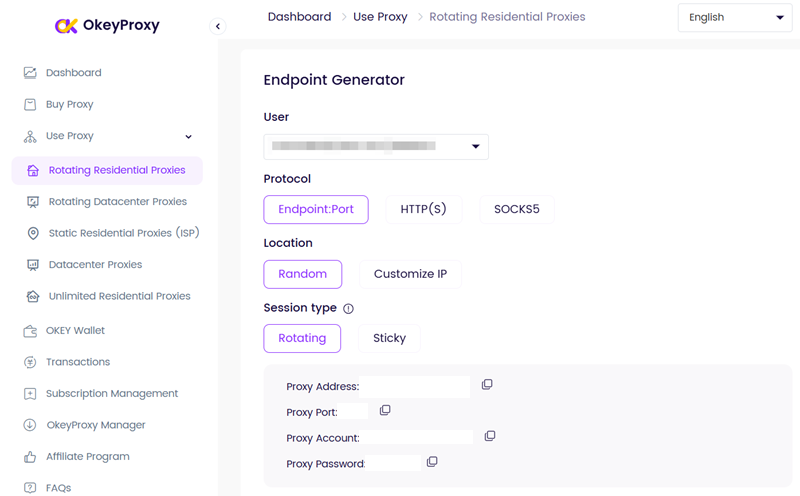
Task: Open FAQs page
Action: (58, 488)
